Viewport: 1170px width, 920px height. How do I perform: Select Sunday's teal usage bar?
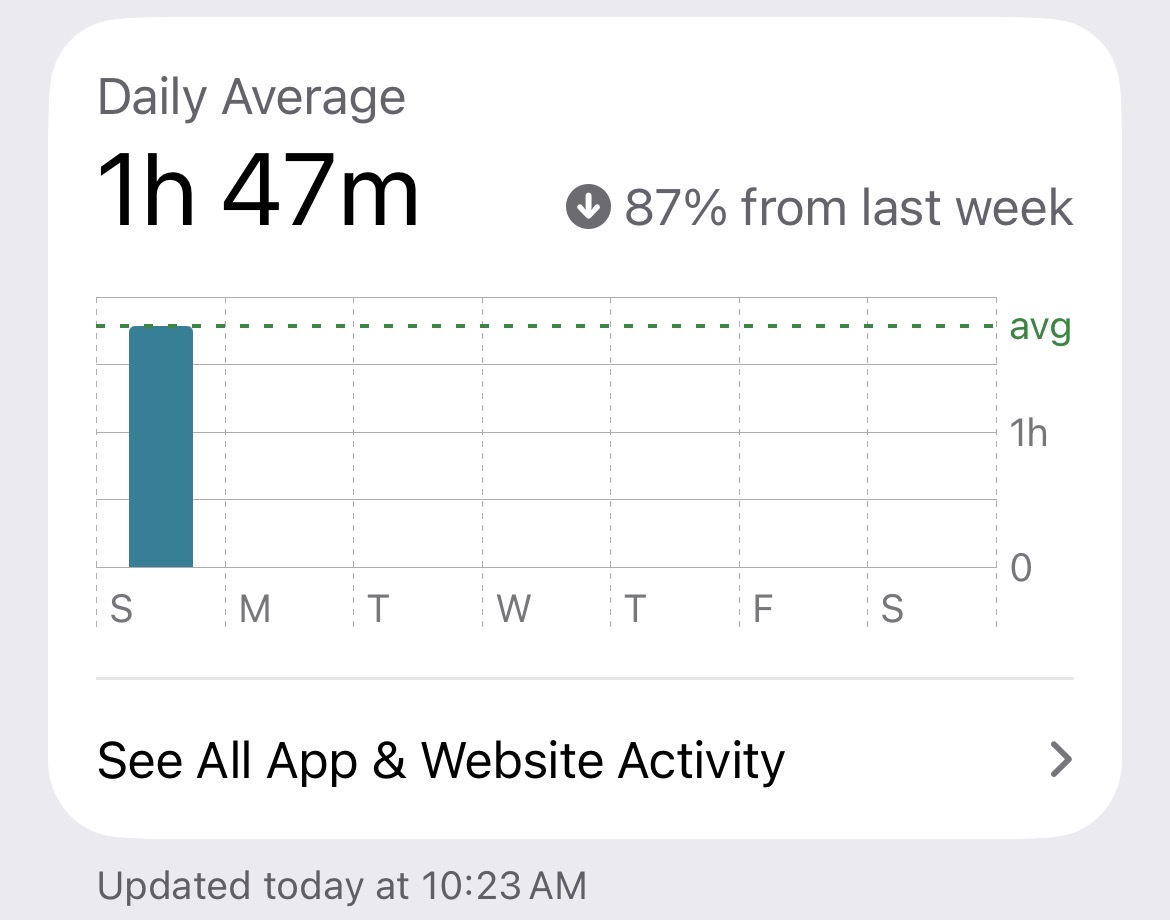click(x=161, y=446)
